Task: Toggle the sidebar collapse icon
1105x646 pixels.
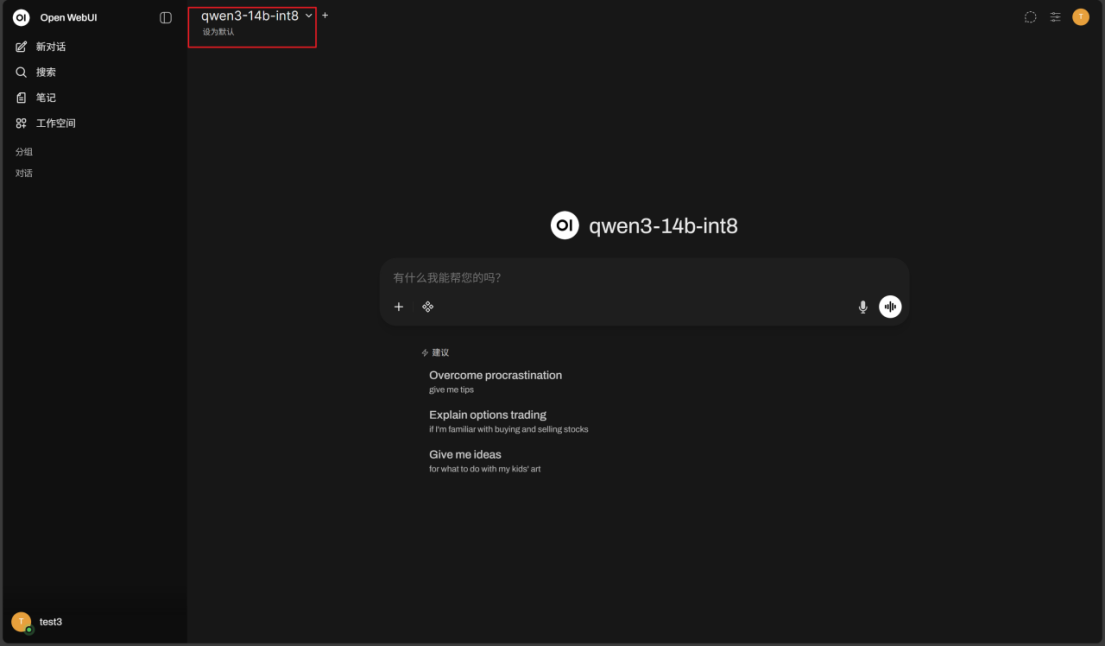Action: 166,18
